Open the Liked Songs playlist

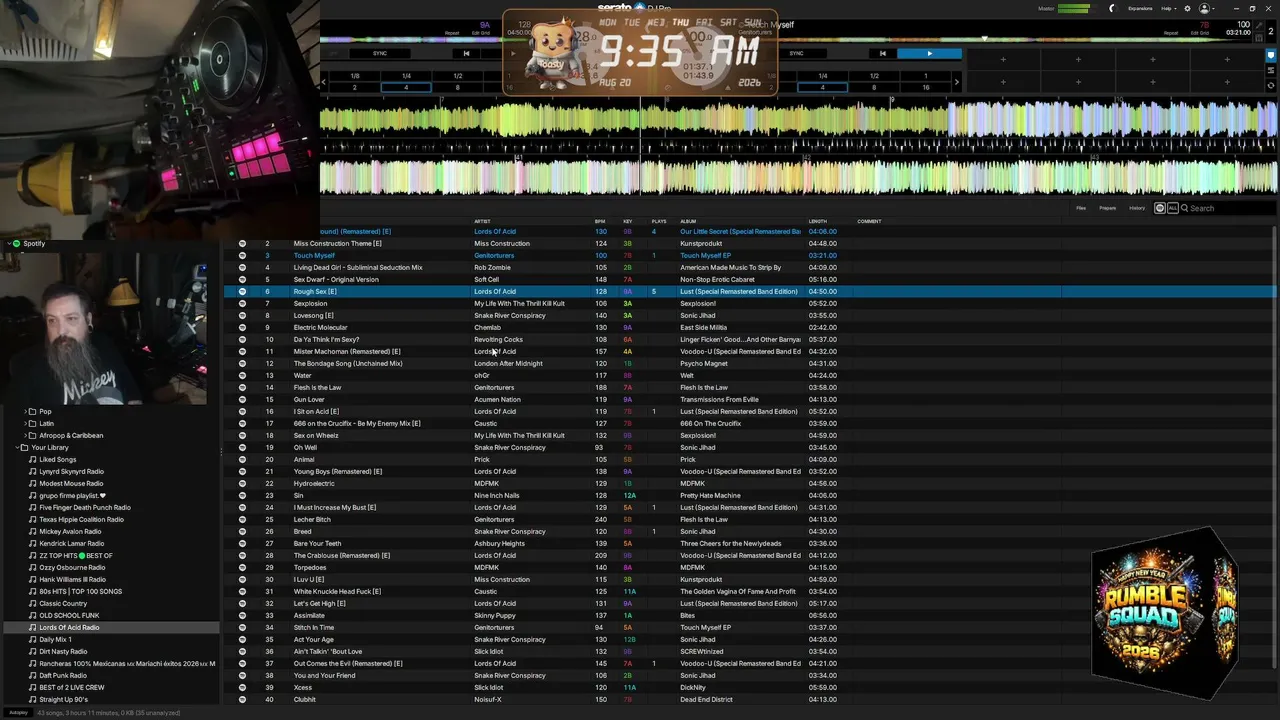[x=58, y=459]
